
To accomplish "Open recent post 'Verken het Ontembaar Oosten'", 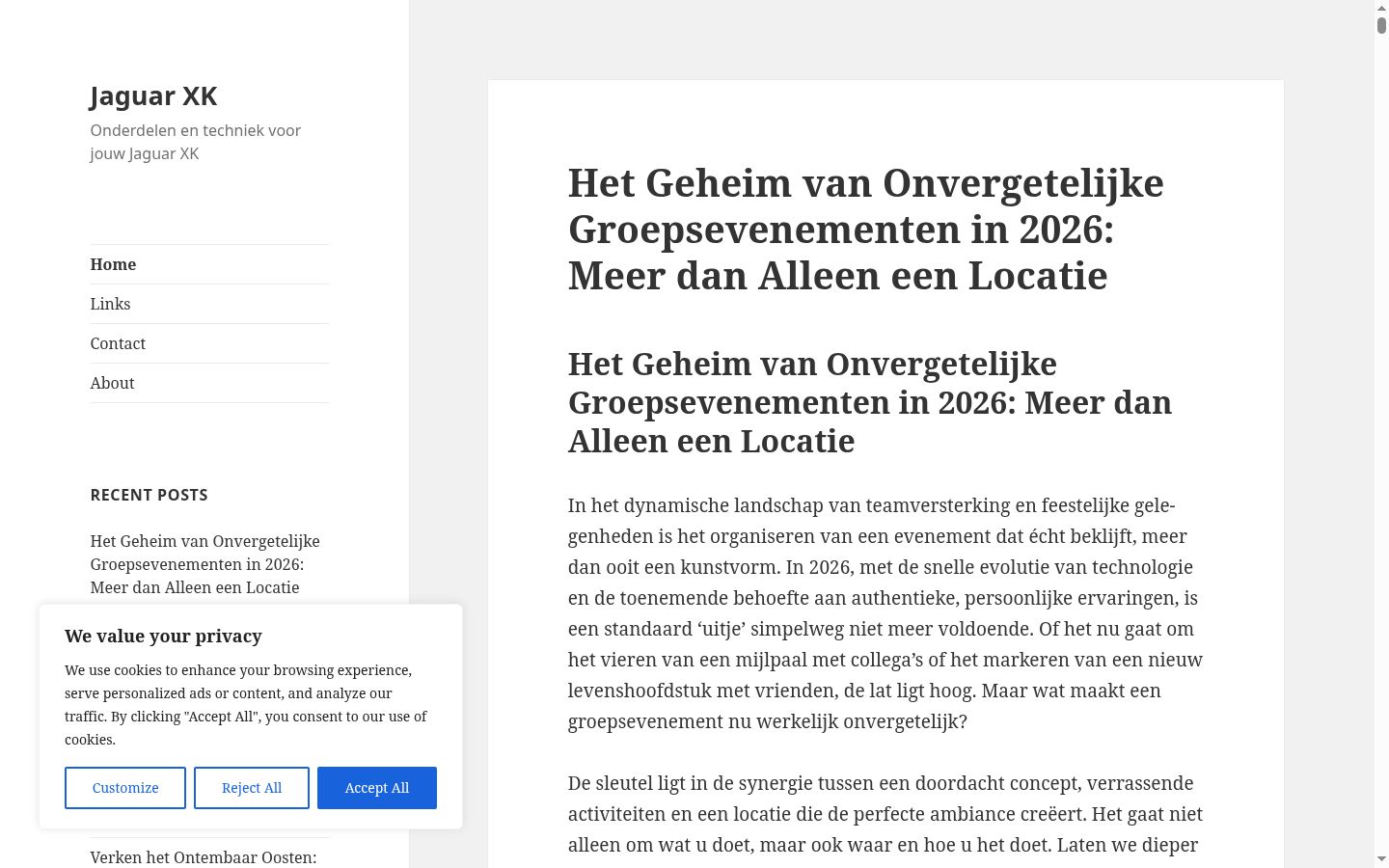I will [203, 857].
